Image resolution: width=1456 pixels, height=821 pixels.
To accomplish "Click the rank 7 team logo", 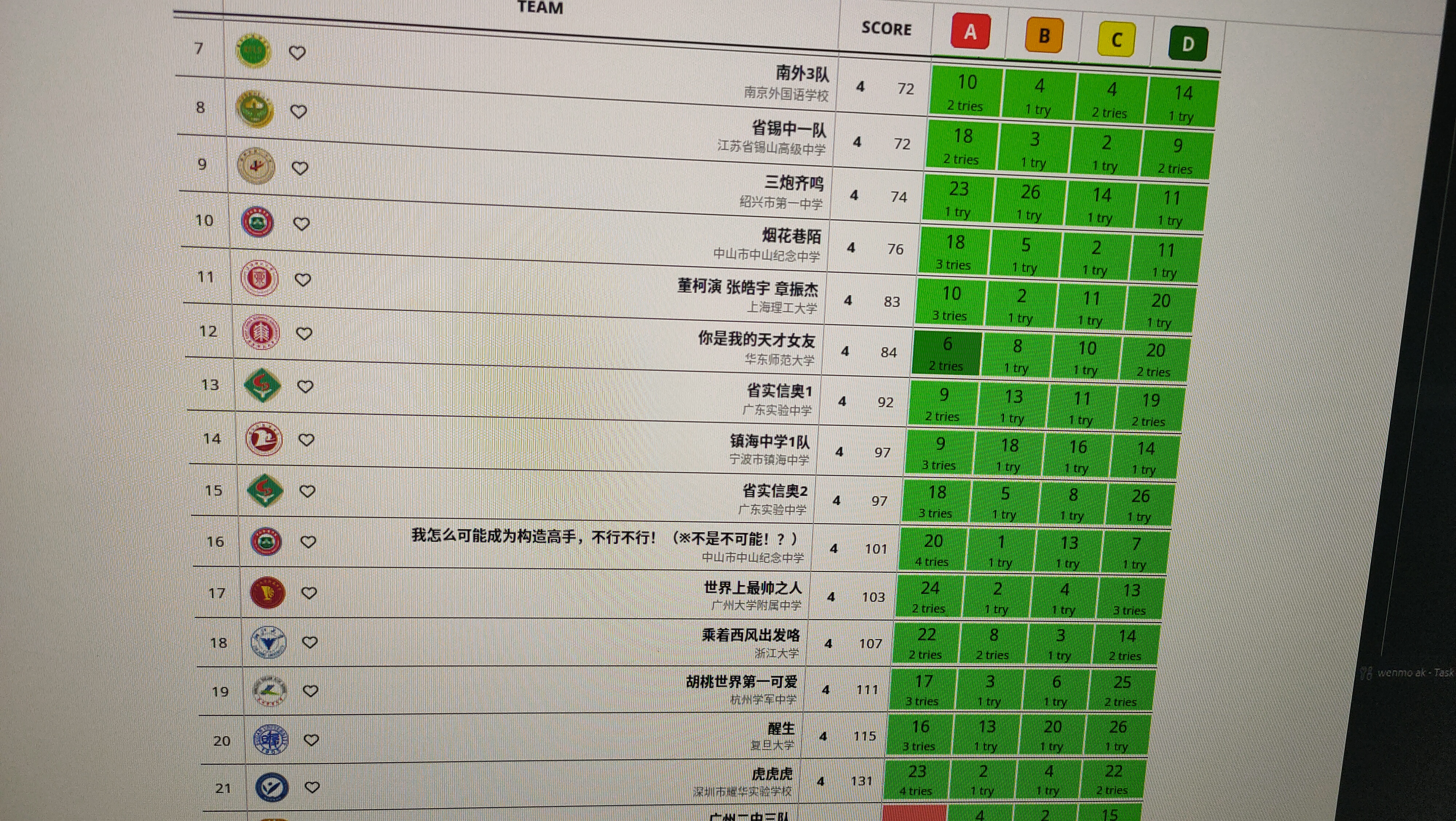I will 253,51.
